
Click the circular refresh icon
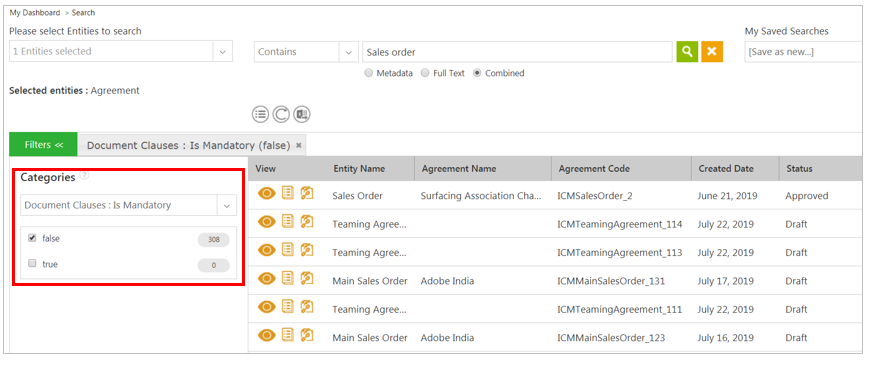(x=281, y=114)
